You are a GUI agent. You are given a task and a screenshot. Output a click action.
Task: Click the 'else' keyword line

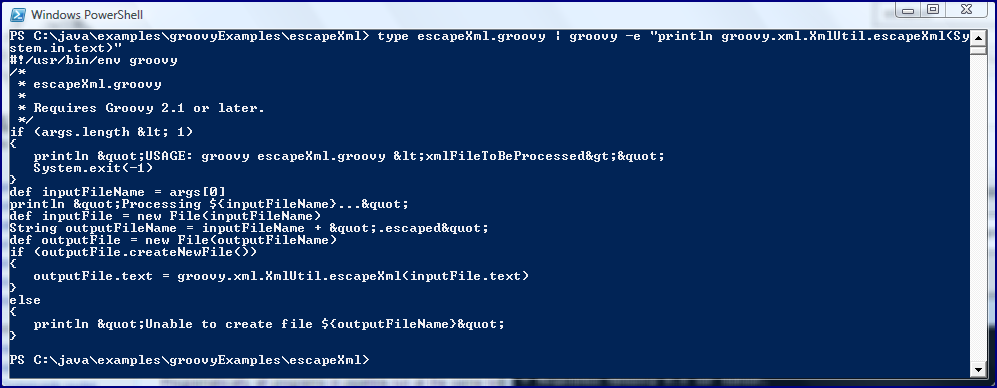(25, 300)
